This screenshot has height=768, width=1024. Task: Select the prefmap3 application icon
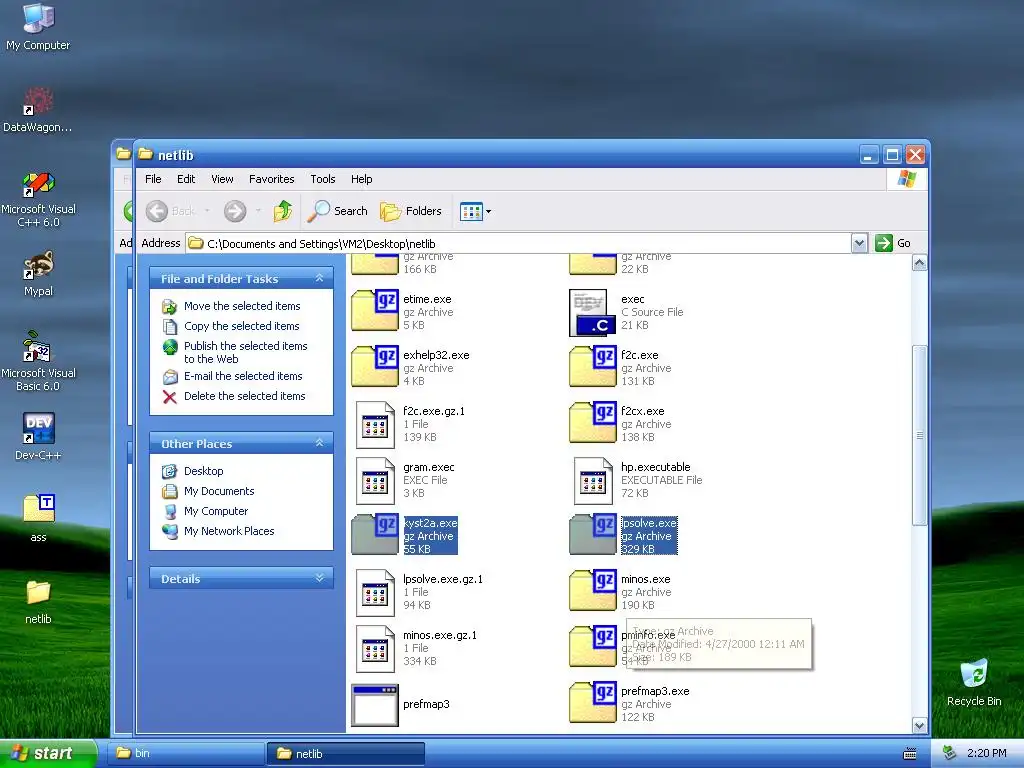tap(375, 705)
